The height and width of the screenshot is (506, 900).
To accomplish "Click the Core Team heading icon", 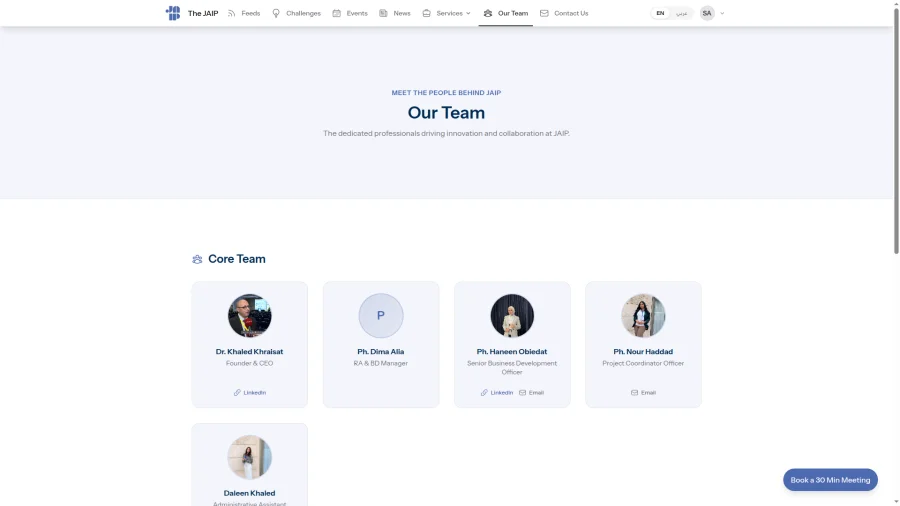I will click(x=197, y=259).
